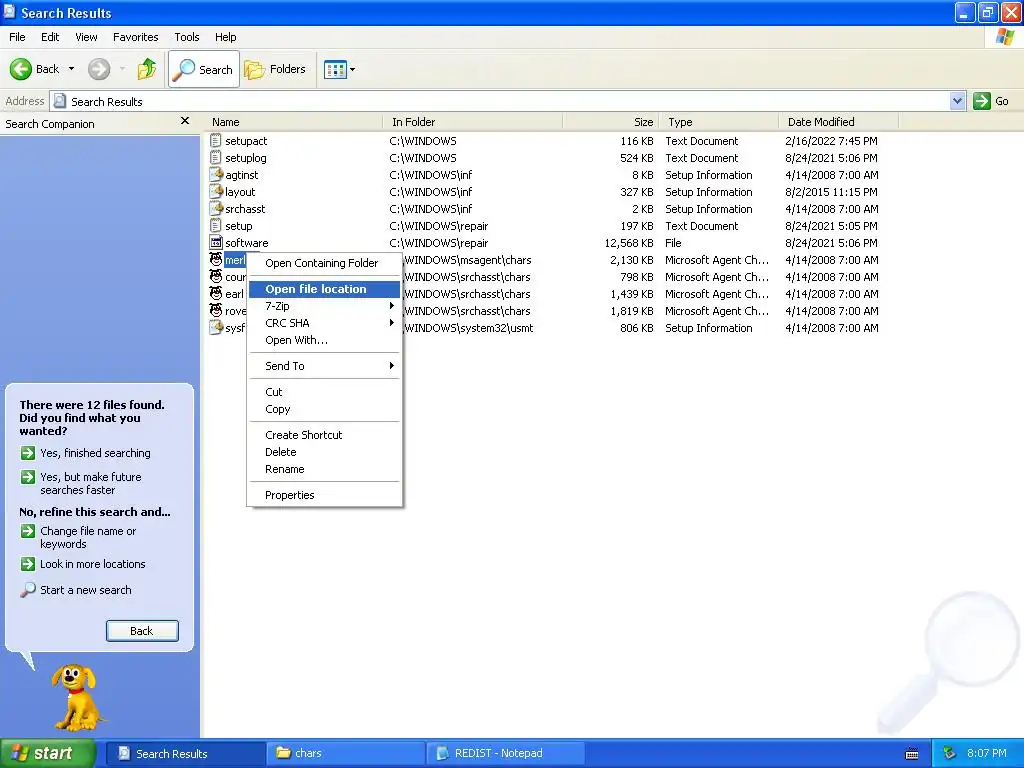
Task: Click the Back arrow icon in toolbar
Action: click(x=21, y=69)
